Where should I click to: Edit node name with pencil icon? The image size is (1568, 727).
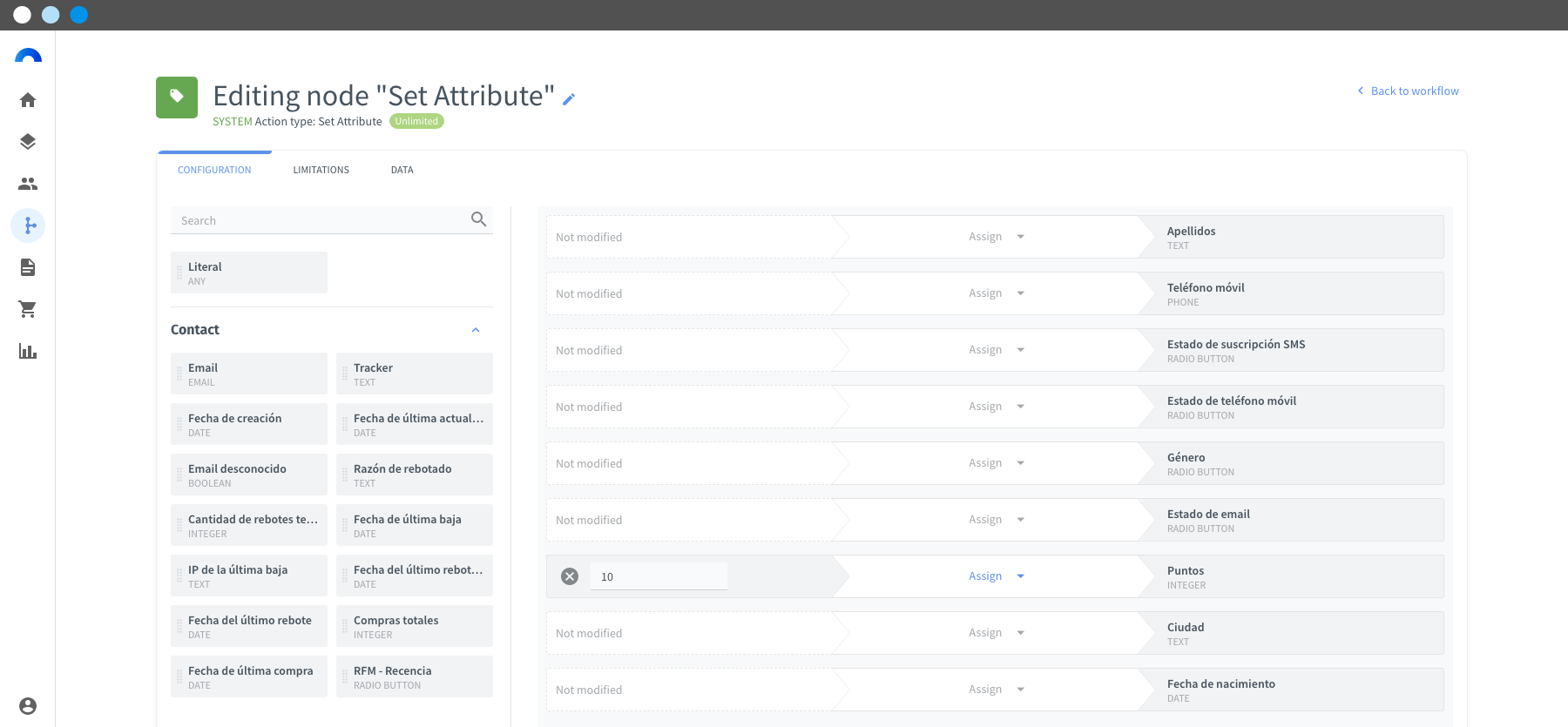pos(569,99)
